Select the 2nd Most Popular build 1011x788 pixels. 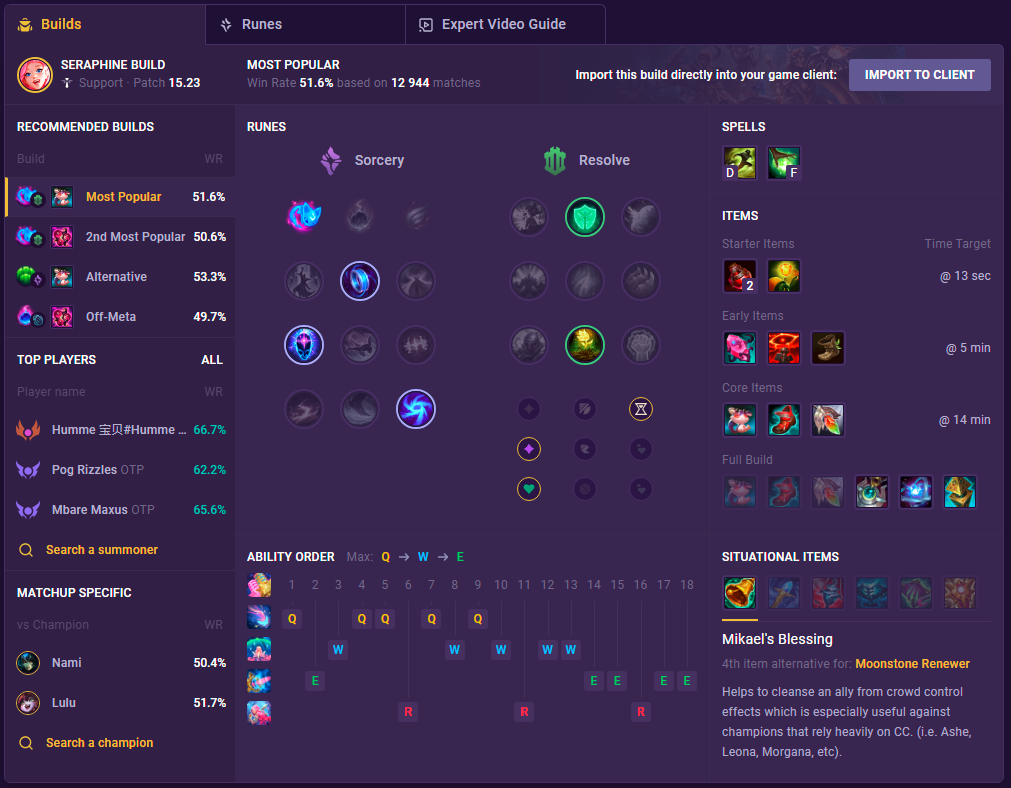pos(120,237)
